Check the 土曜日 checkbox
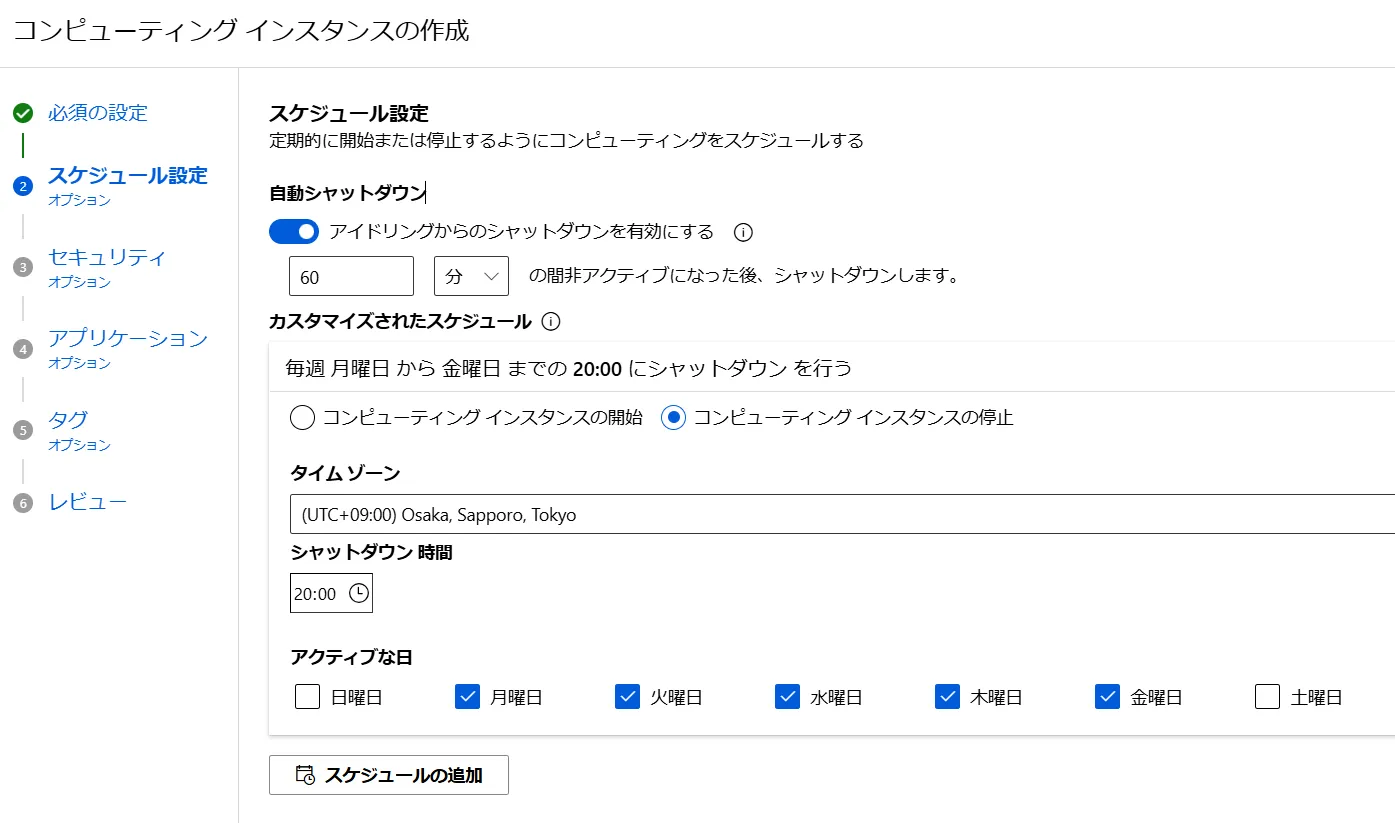The height and width of the screenshot is (823, 1395). point(1267,696)
